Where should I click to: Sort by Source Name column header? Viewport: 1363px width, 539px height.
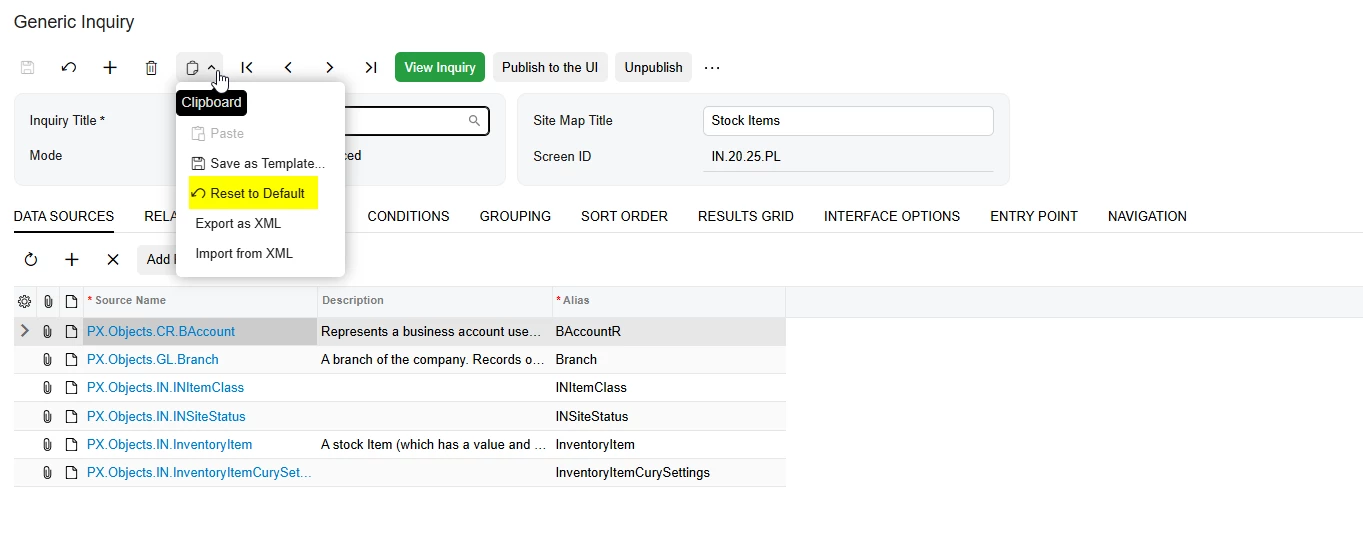point(200,301)
